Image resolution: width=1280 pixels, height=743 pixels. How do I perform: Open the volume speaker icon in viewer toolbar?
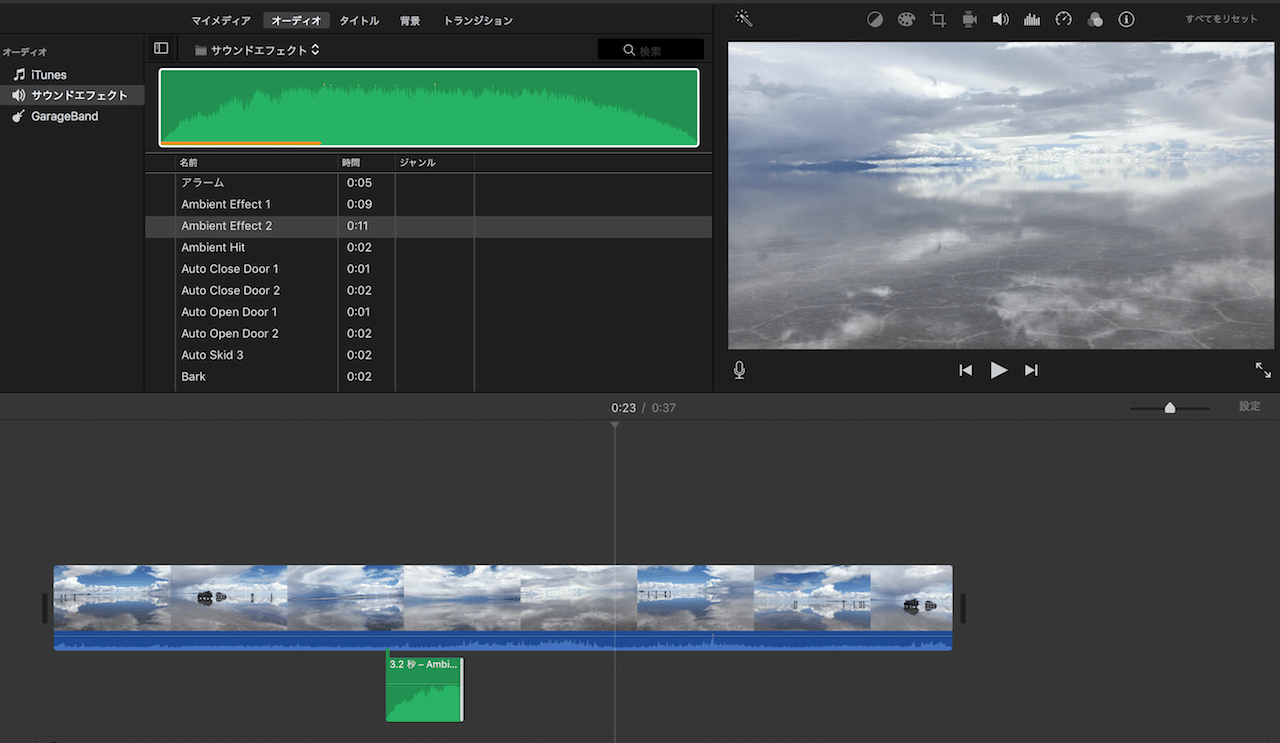click(1000, 19)
